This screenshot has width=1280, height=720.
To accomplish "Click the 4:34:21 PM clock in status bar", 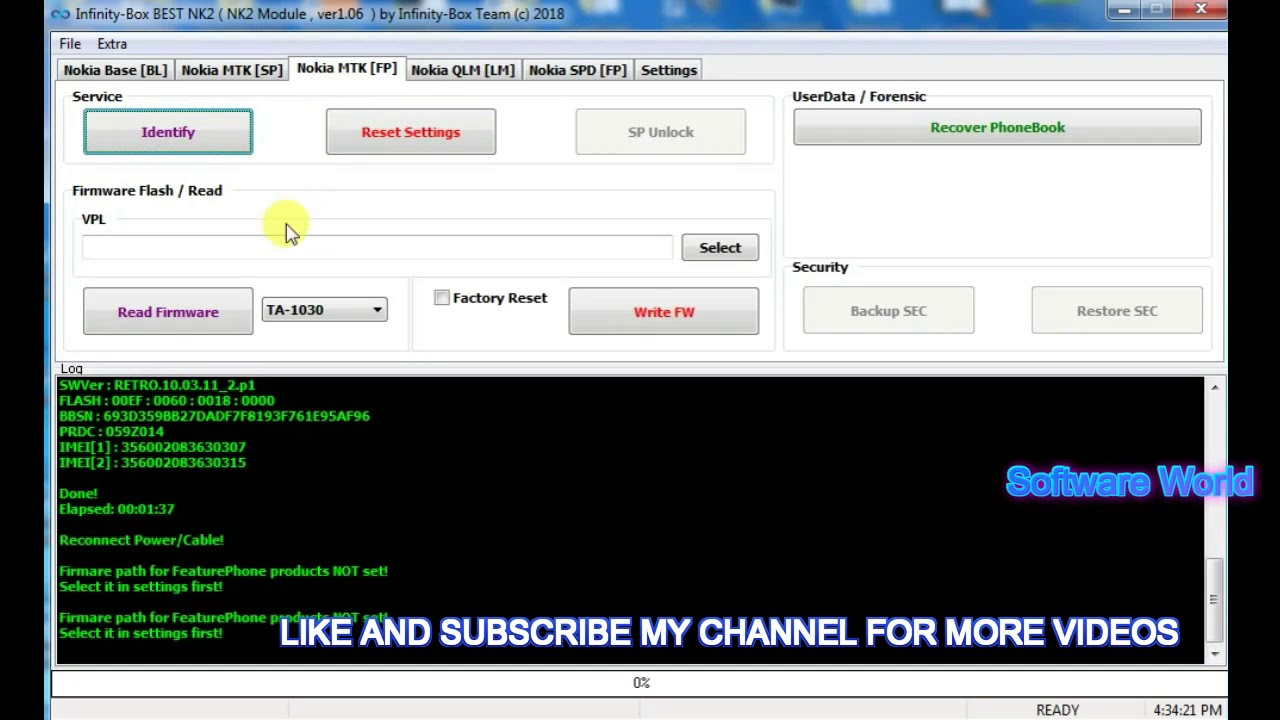I will (1187, 710).
